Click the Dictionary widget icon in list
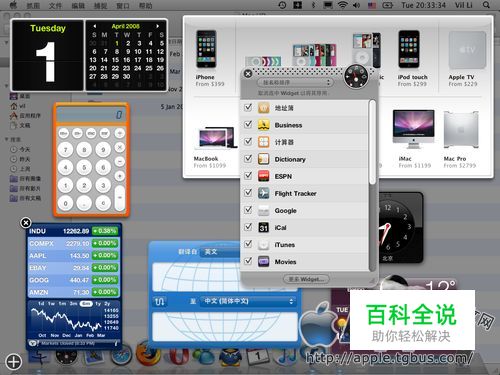Screen dimensions: 500x375 [264, 159]
